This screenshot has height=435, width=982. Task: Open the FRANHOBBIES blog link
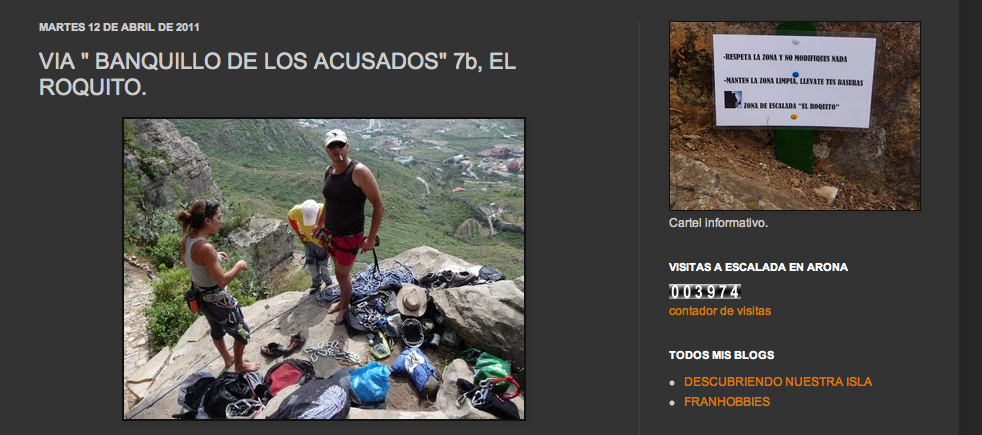[x=726, y=402]
